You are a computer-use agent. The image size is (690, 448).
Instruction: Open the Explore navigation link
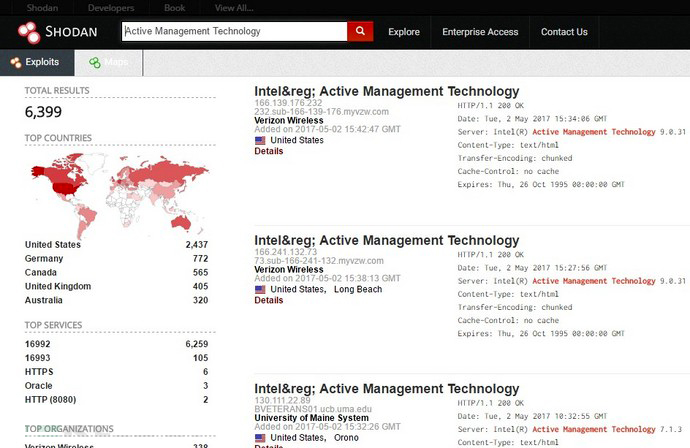tap(404, 32)
